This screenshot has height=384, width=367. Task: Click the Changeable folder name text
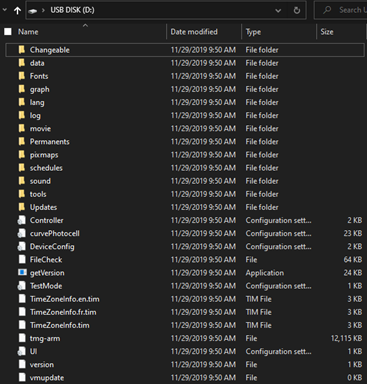50,50
